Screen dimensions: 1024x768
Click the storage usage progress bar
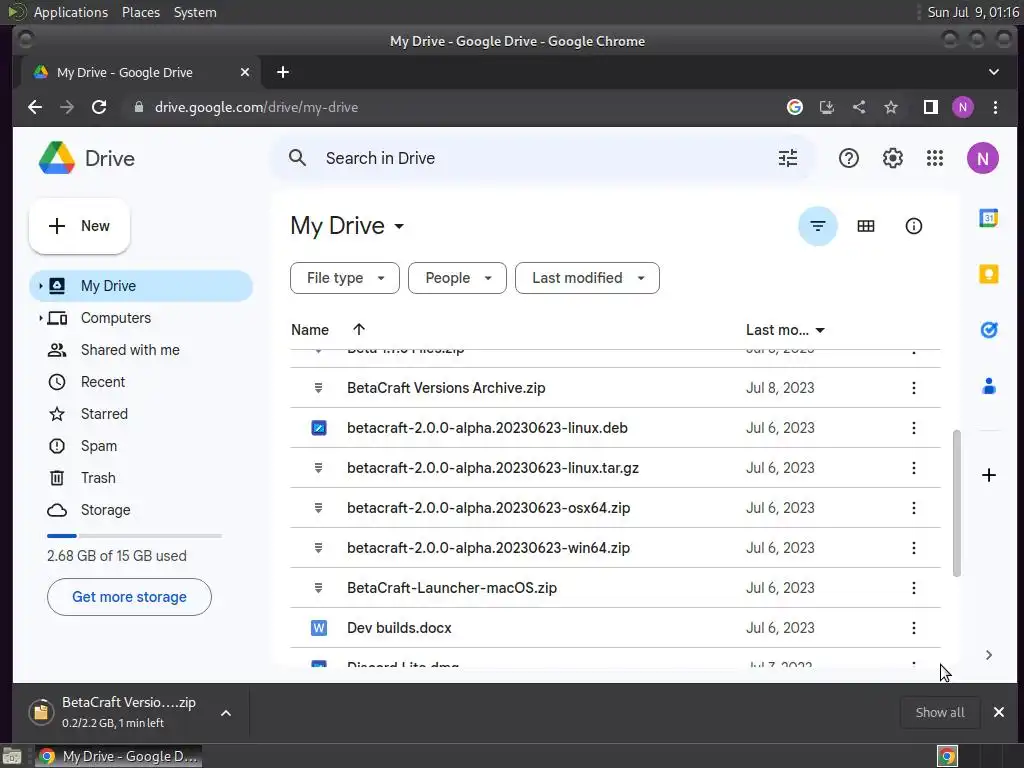[134, 536]
